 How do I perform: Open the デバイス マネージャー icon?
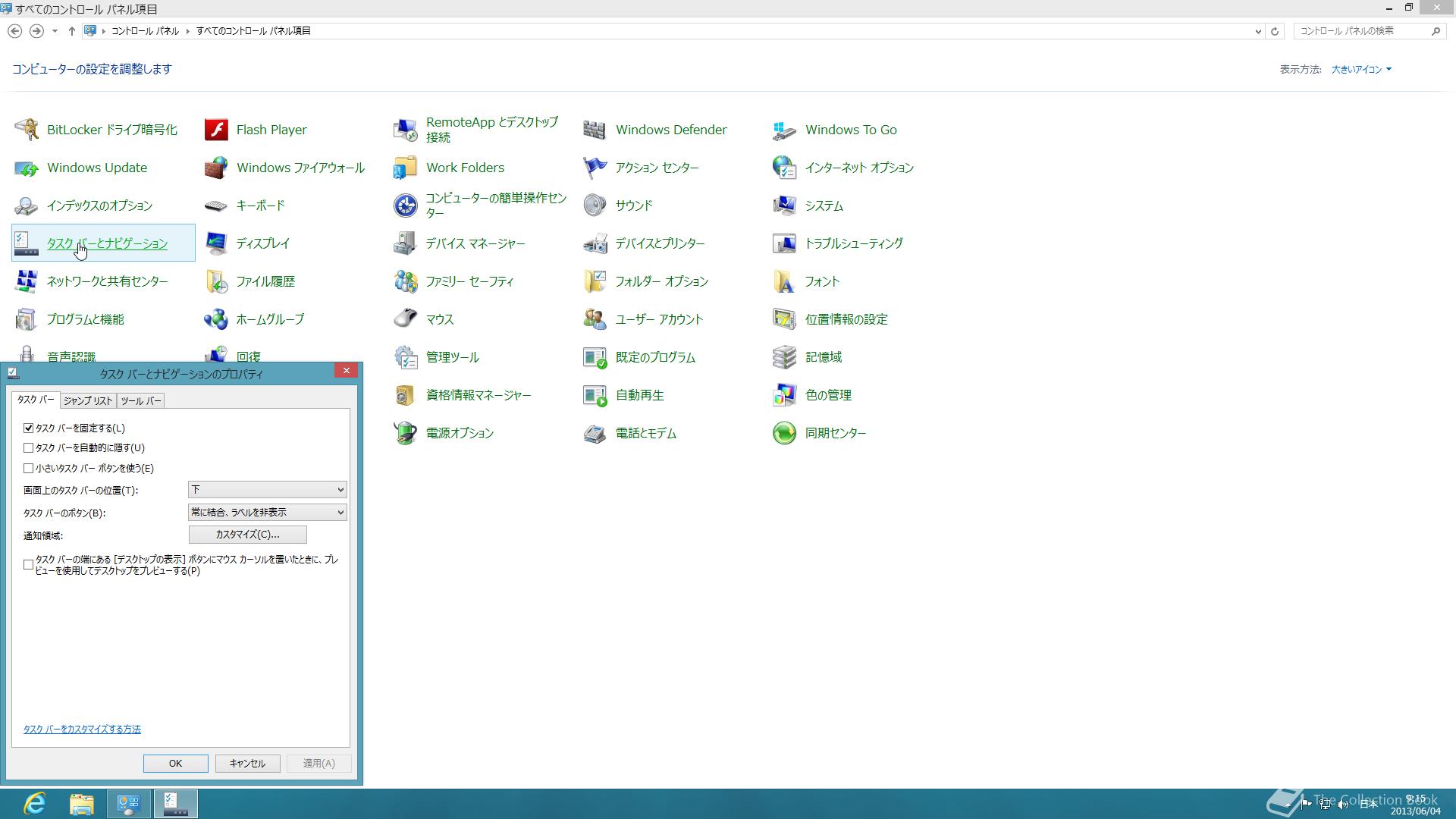(406, 243)
